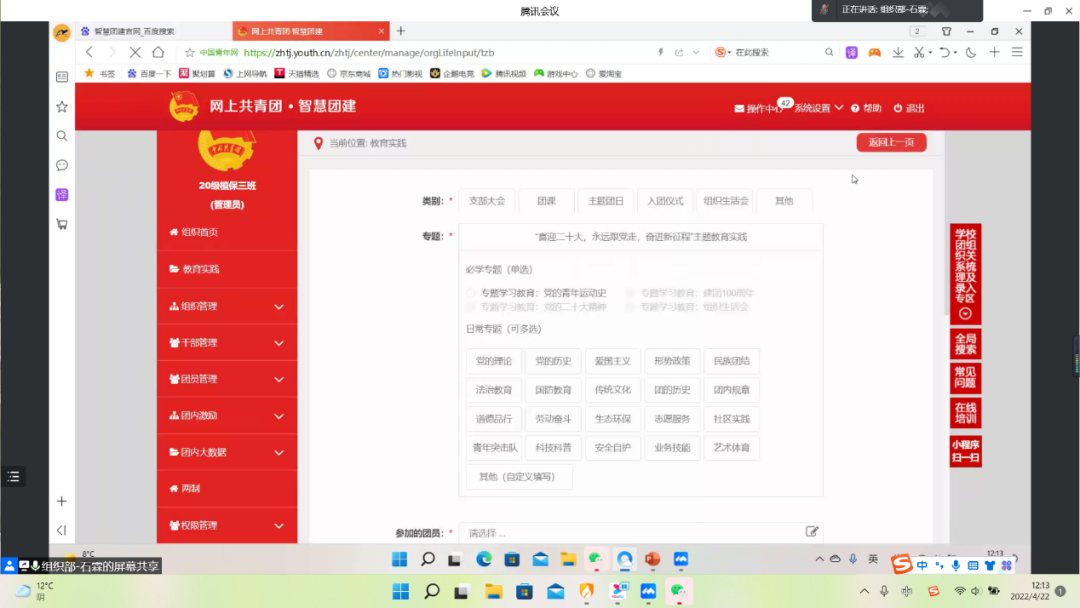1080x608 pixels.
Task: Select radio option 党的二十大精神
Action: 471,307
